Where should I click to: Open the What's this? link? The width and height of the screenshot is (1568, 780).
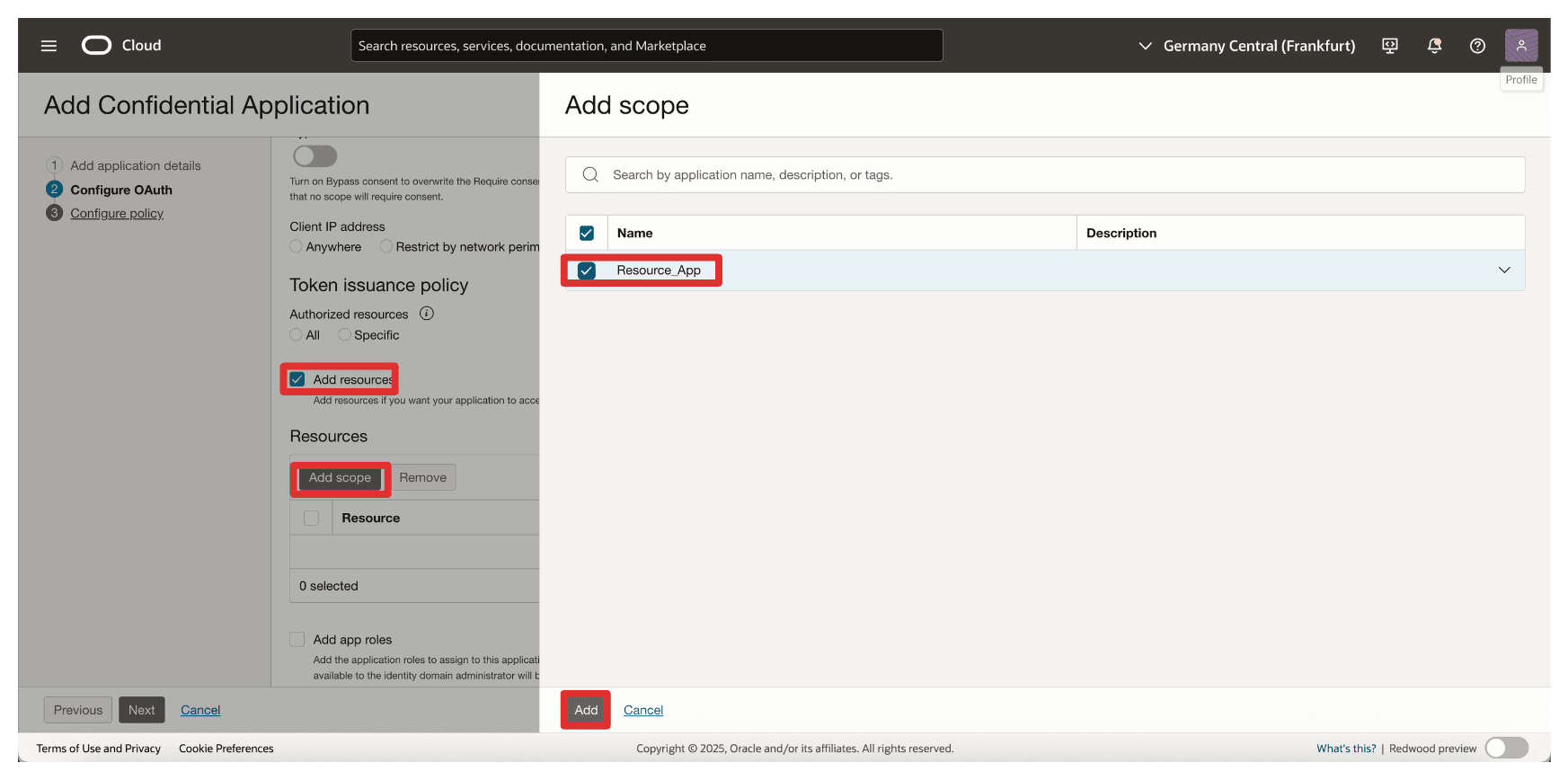(1346, 749)
